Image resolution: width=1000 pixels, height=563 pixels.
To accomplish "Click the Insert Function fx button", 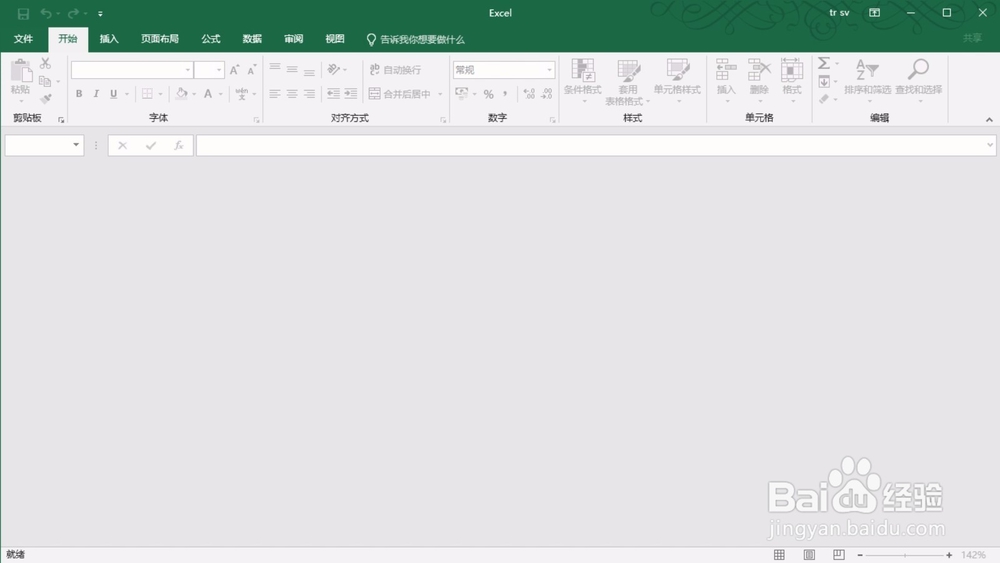I will (179, 145).
